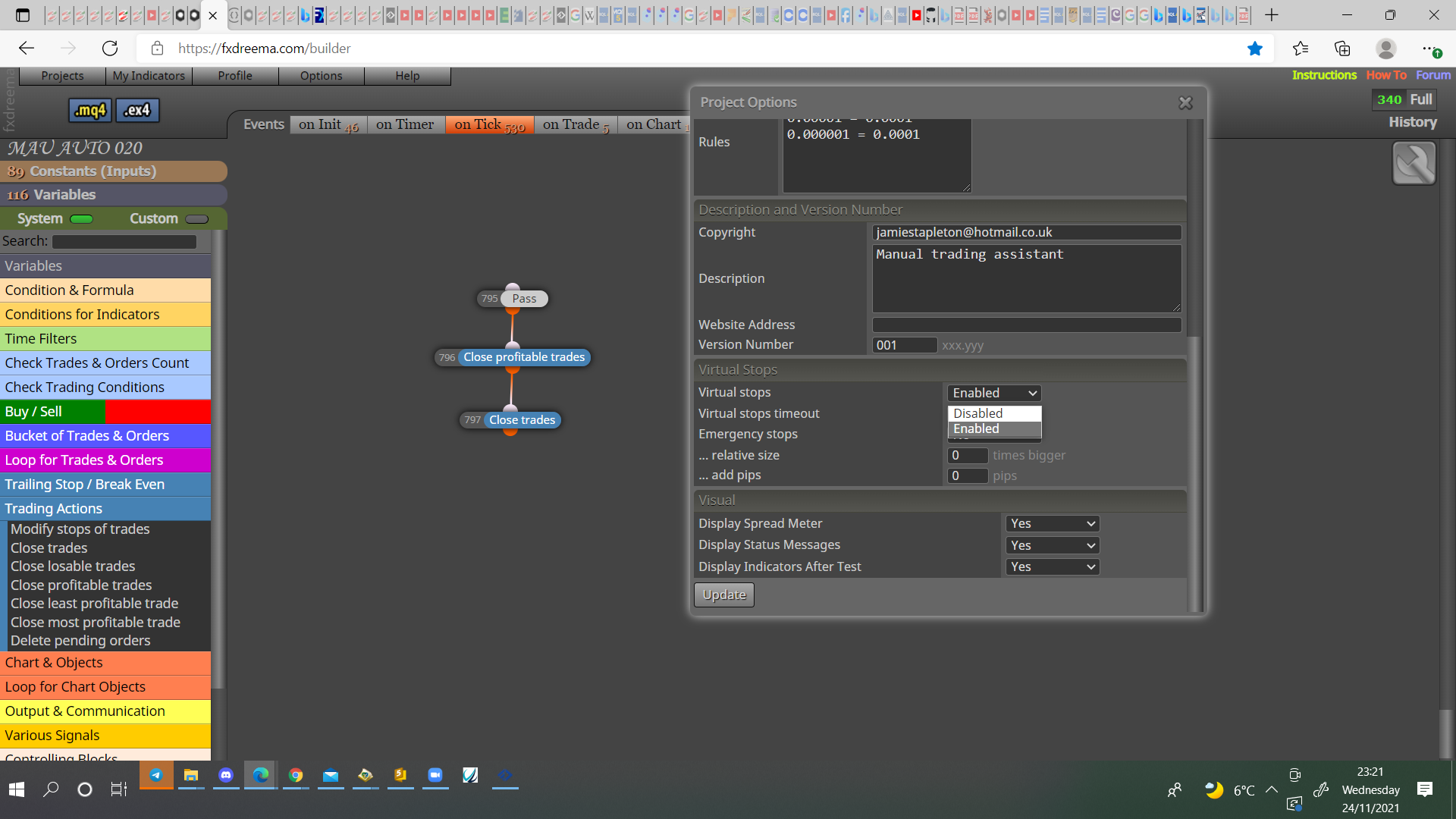The width and height of the screenshot is (1456, 819).
Task: Open Discord from the taskbar
Action: coord(226,775)
